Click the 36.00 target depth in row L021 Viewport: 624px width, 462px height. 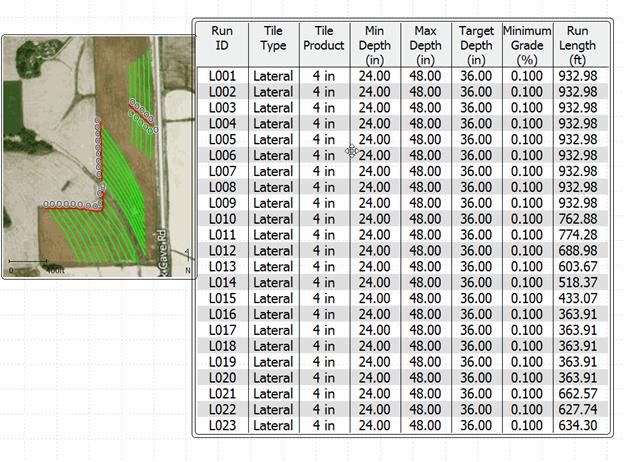[x=476, y=394]
